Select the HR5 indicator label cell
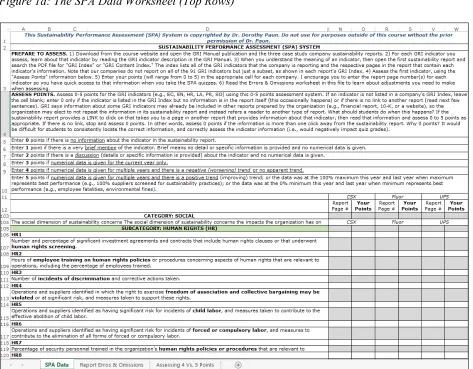 [169, 305]
